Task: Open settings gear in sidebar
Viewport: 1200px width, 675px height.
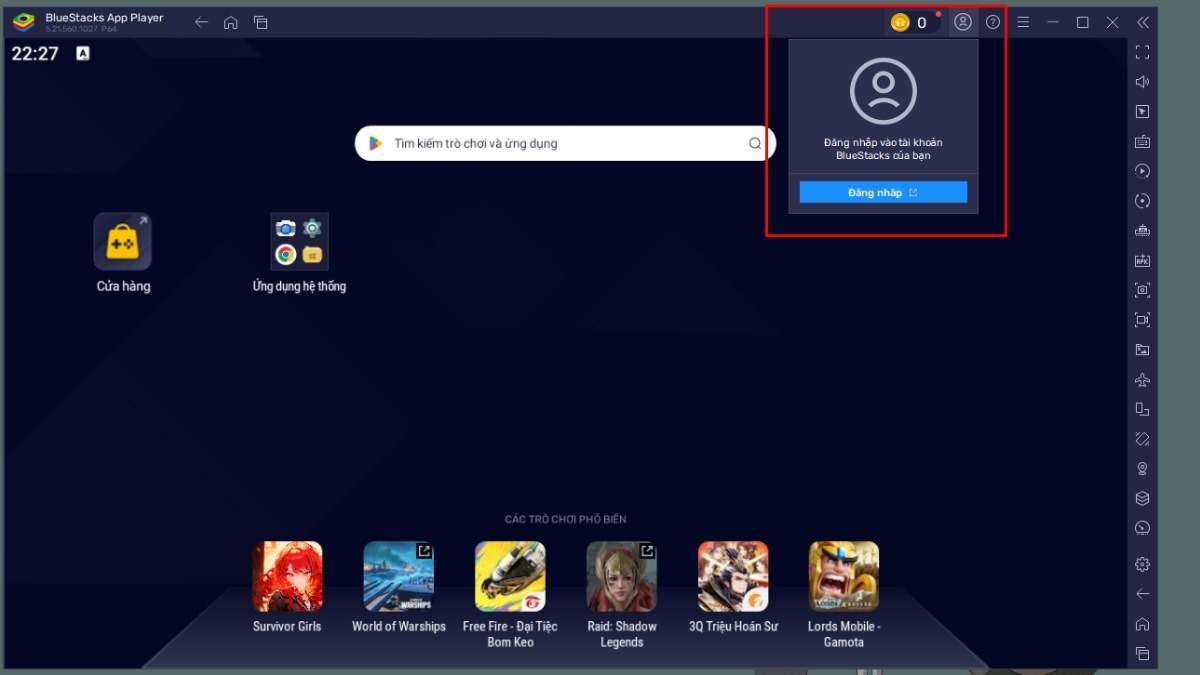Action: tap(1143, 565)
